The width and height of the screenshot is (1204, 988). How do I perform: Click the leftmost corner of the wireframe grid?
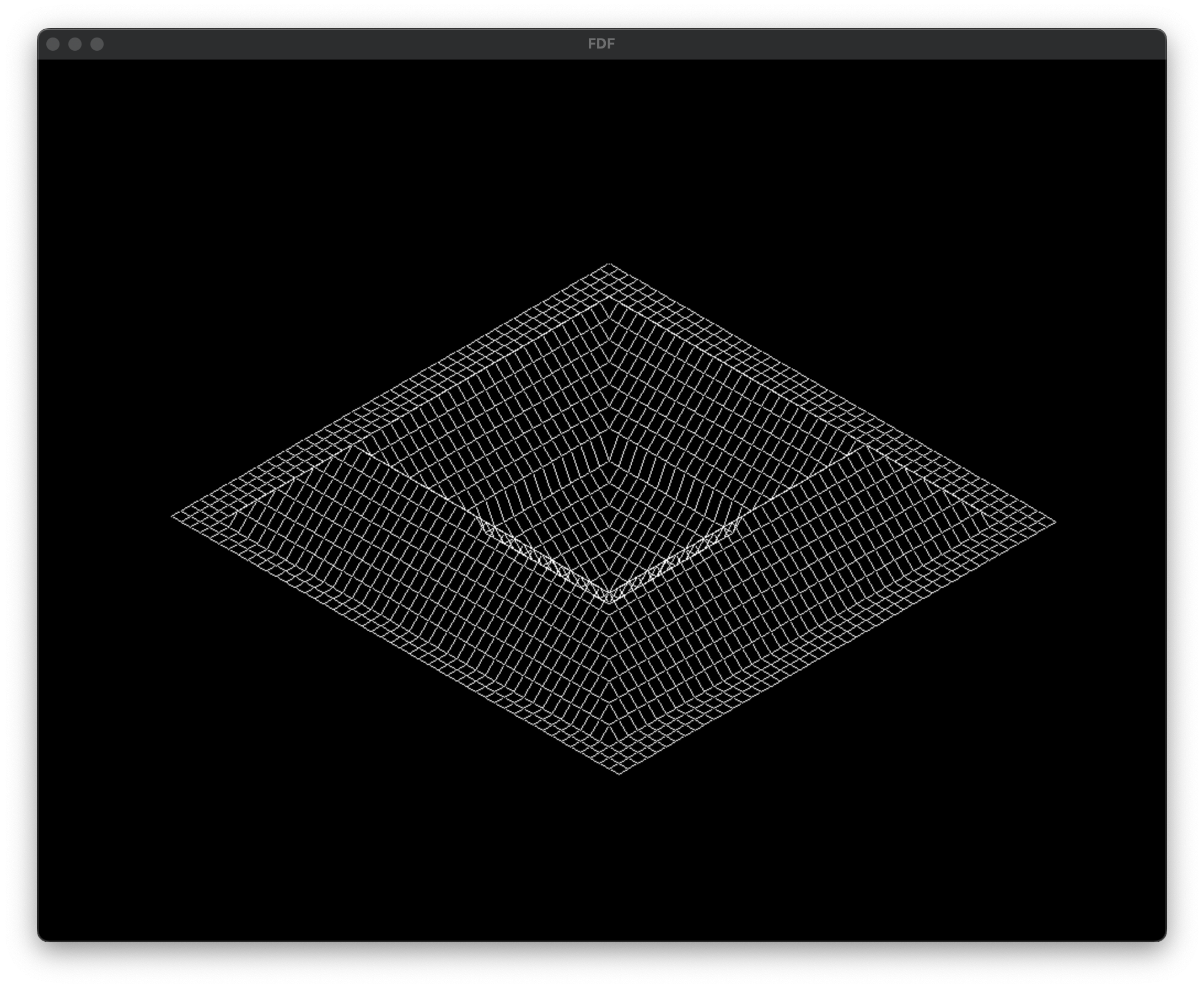(172, 516)
